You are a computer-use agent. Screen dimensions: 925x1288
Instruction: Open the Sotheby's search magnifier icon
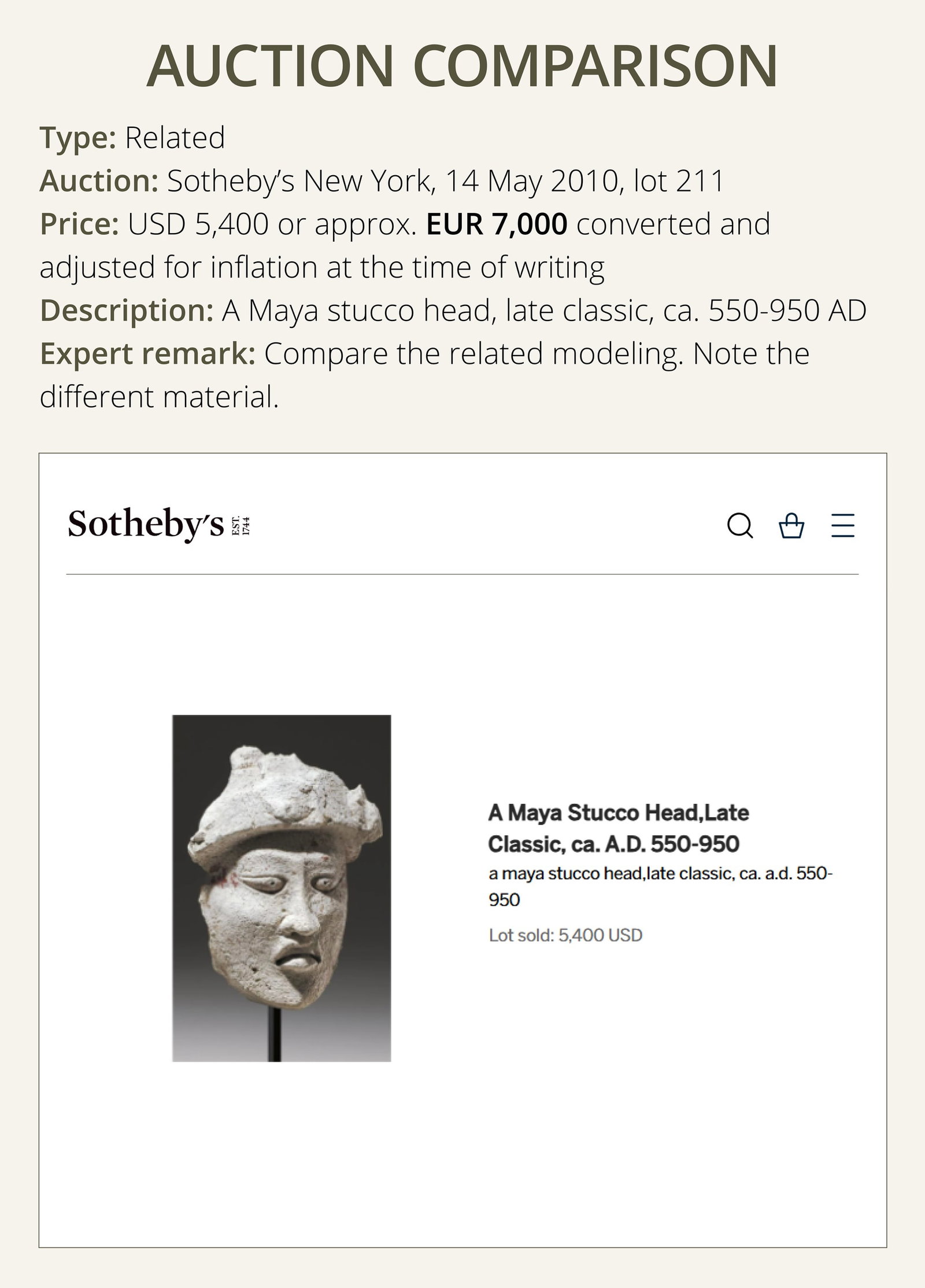tap(740, 526)
